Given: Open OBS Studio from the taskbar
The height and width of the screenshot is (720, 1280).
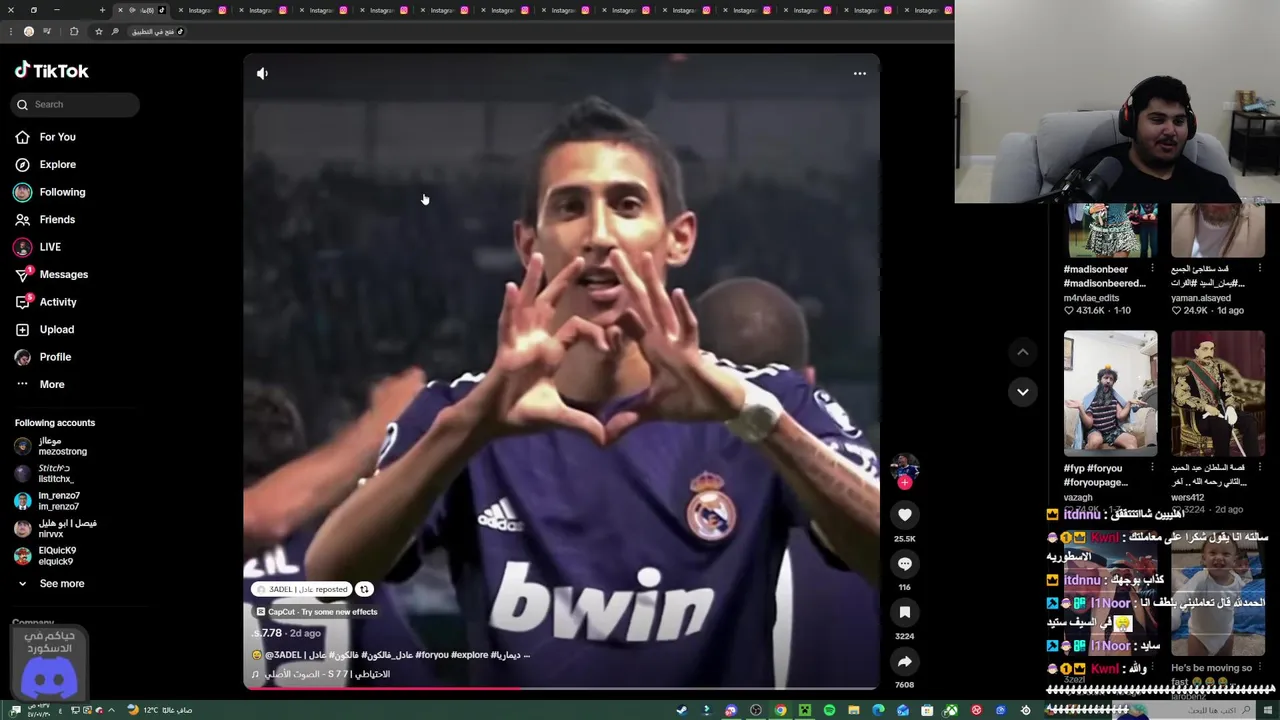Looking at the screenshot, I should (x=756, y=710).
